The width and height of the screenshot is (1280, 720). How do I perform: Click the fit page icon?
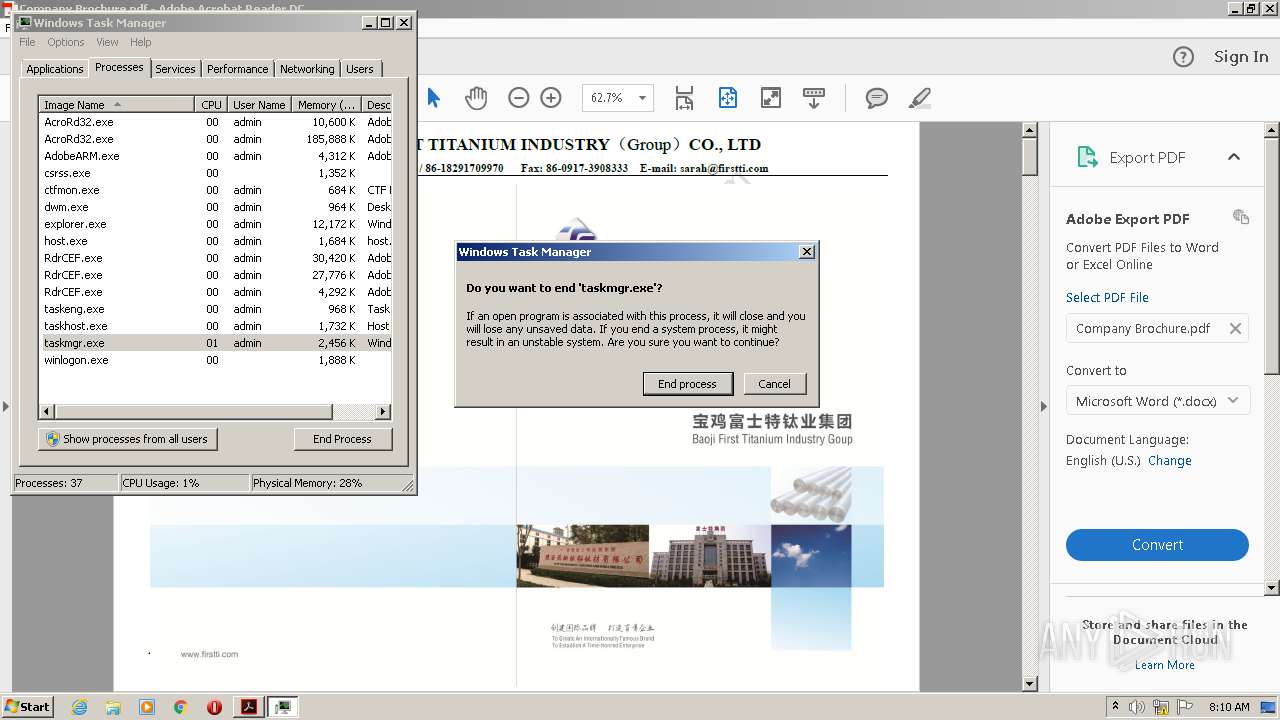[728, 97]
